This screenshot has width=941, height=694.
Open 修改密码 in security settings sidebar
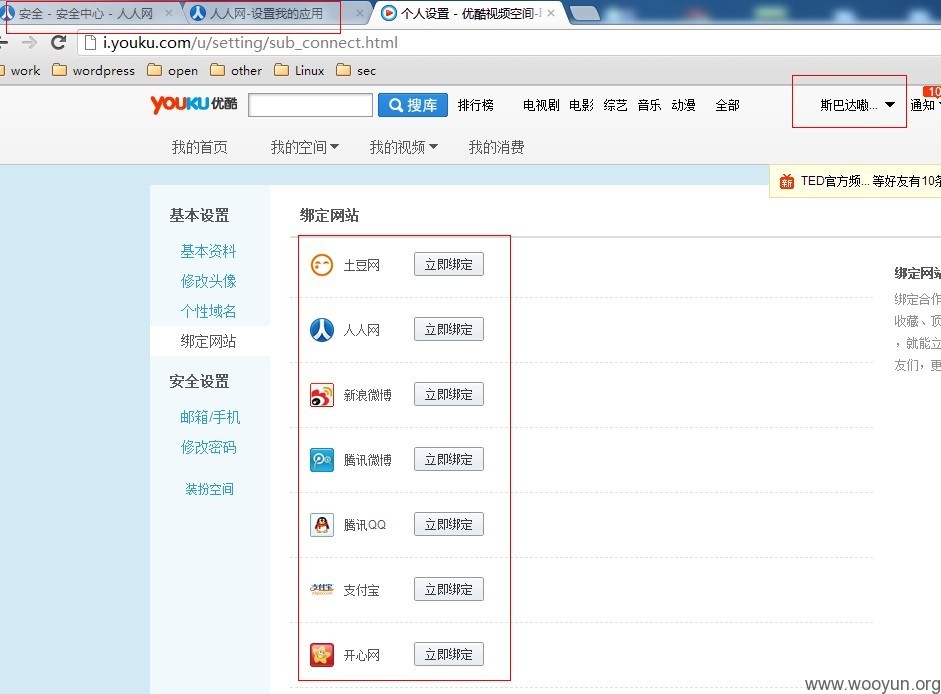[x=208, y=447]
